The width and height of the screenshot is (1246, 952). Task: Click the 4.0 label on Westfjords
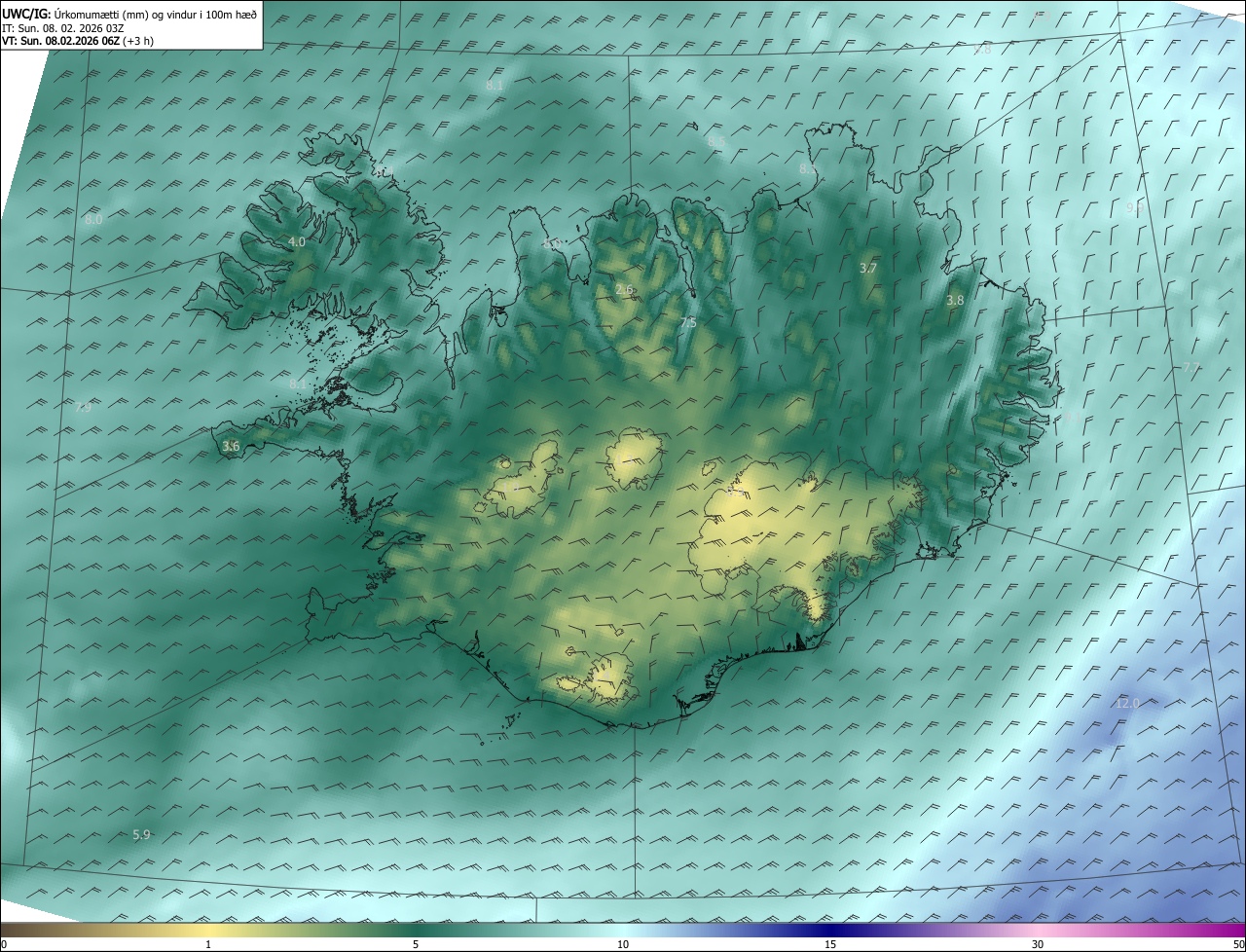297,241
